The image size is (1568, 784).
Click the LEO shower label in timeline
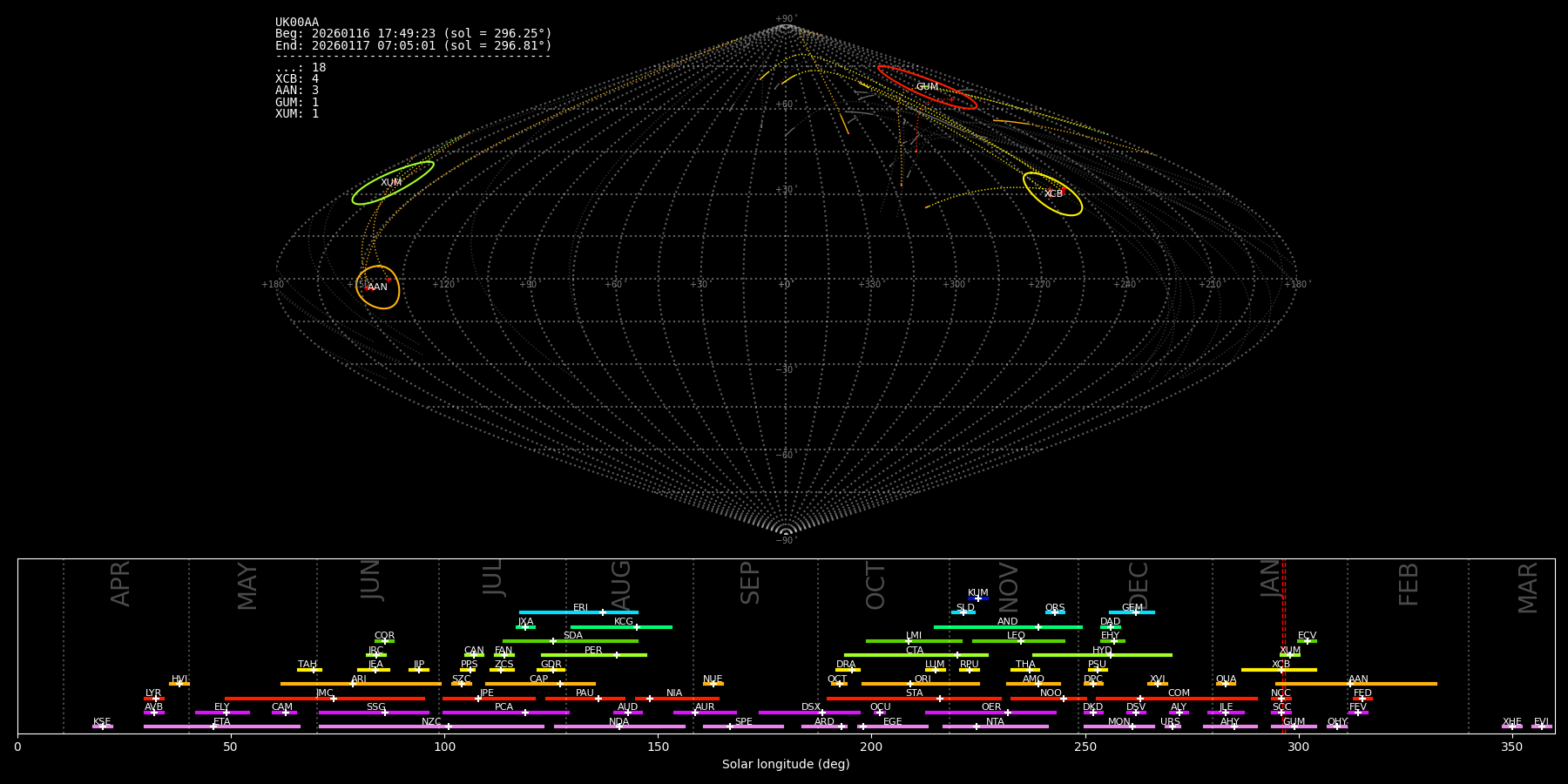pos(1016,636)
